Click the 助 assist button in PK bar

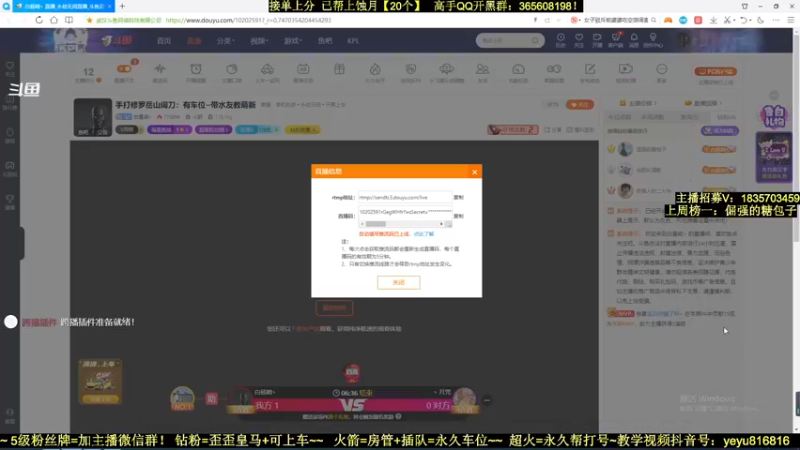(211, 399)
